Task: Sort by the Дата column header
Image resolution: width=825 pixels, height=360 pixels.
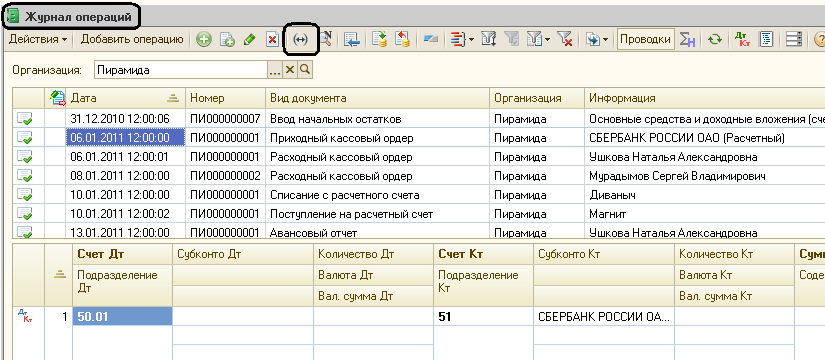Action: 125,98
